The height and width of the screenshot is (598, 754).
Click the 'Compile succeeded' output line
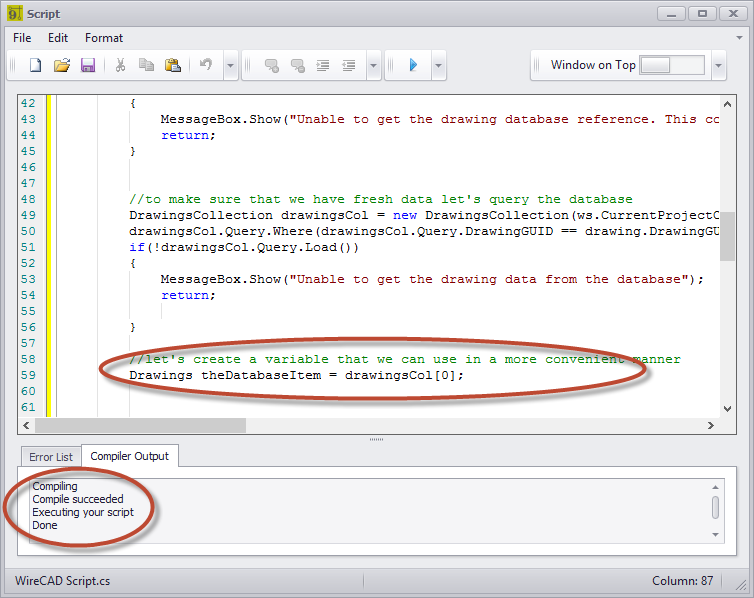click(78, 499)
